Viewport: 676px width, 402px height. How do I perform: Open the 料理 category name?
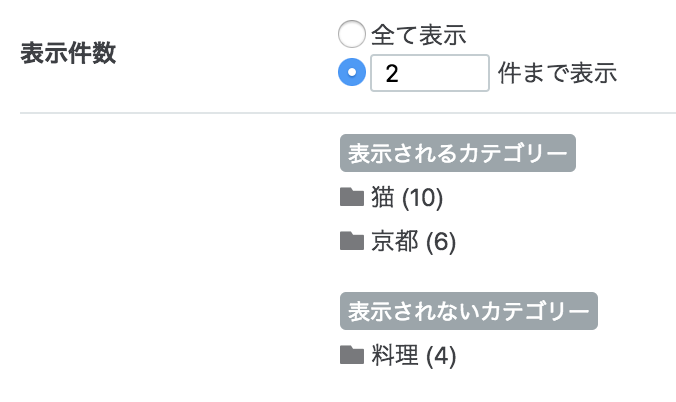[x=394, y=355]
